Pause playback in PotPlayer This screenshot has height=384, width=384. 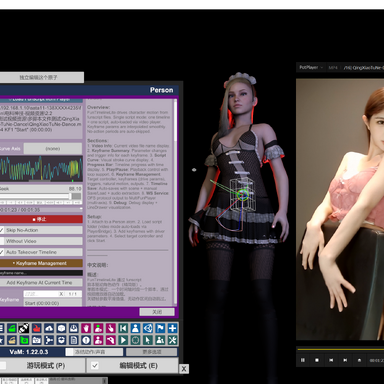point(303,360)
